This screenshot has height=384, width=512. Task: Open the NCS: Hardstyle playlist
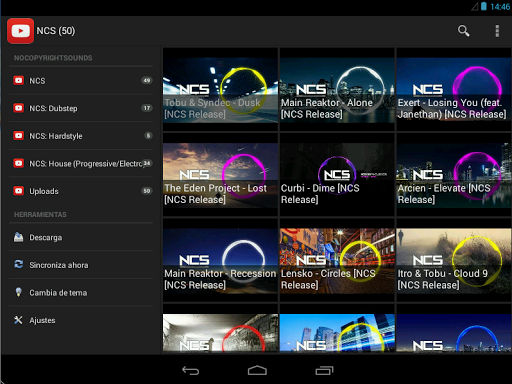coord(81,136)
